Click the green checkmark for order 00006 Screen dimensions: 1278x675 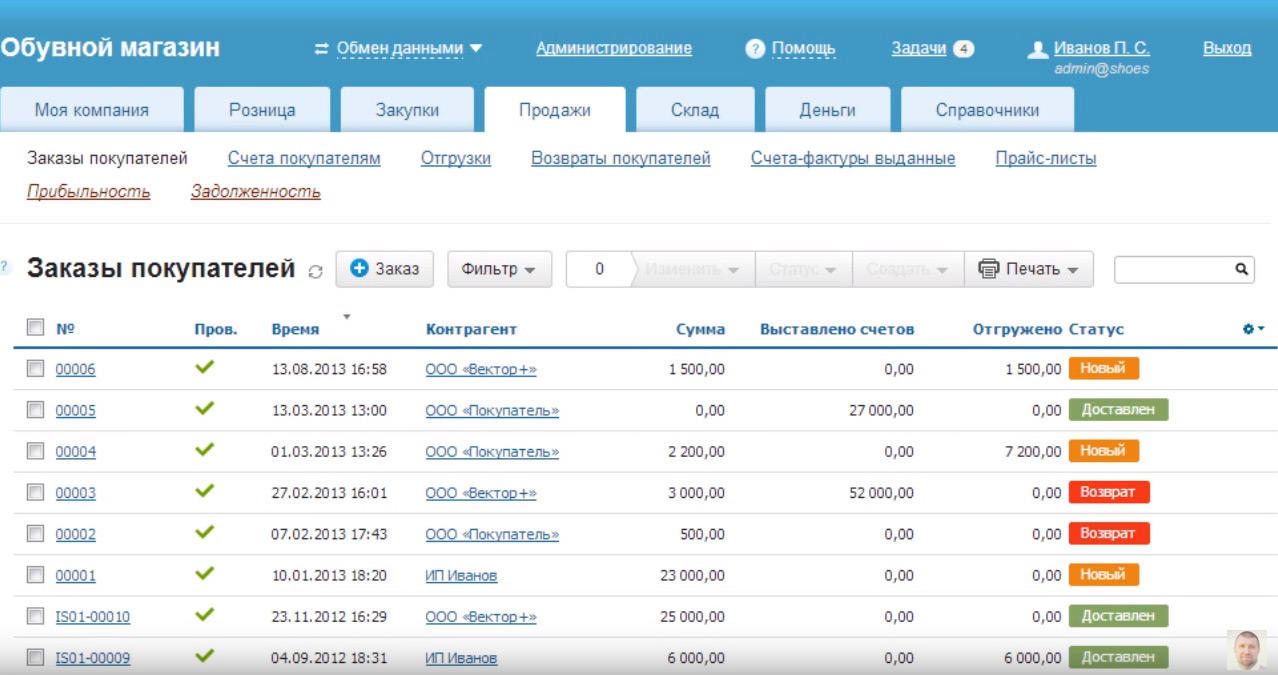pyautogui.click(x=205, y=368)
